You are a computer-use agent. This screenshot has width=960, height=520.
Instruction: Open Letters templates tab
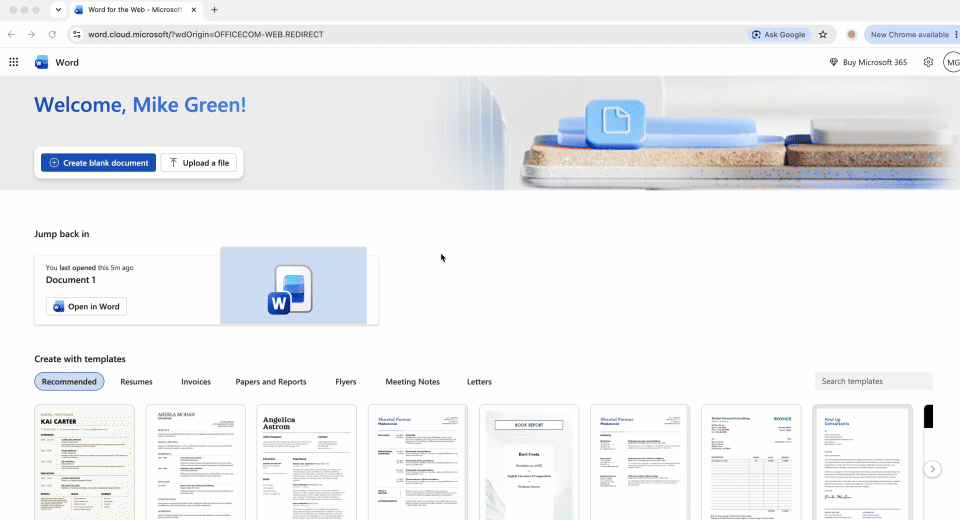(x=479, y=382)
